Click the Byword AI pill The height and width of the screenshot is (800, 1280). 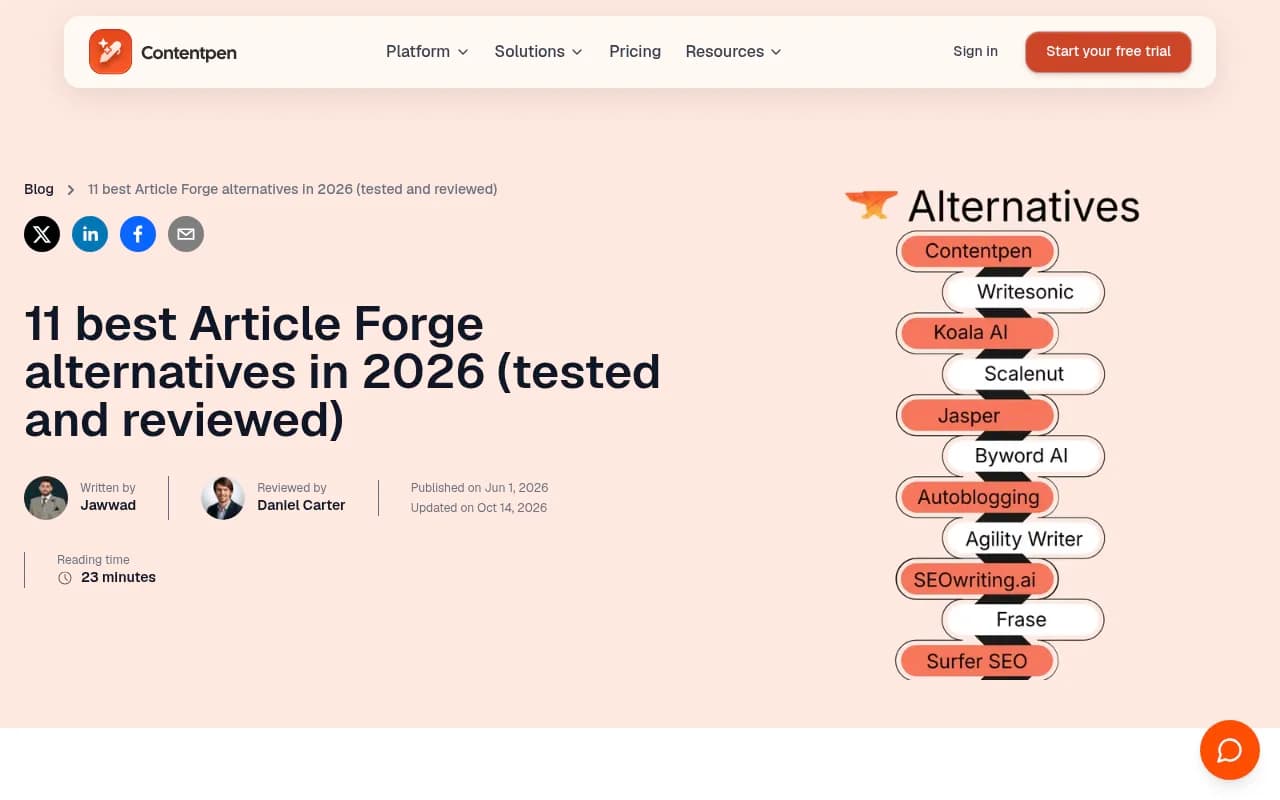click(x=1025, y=456)
